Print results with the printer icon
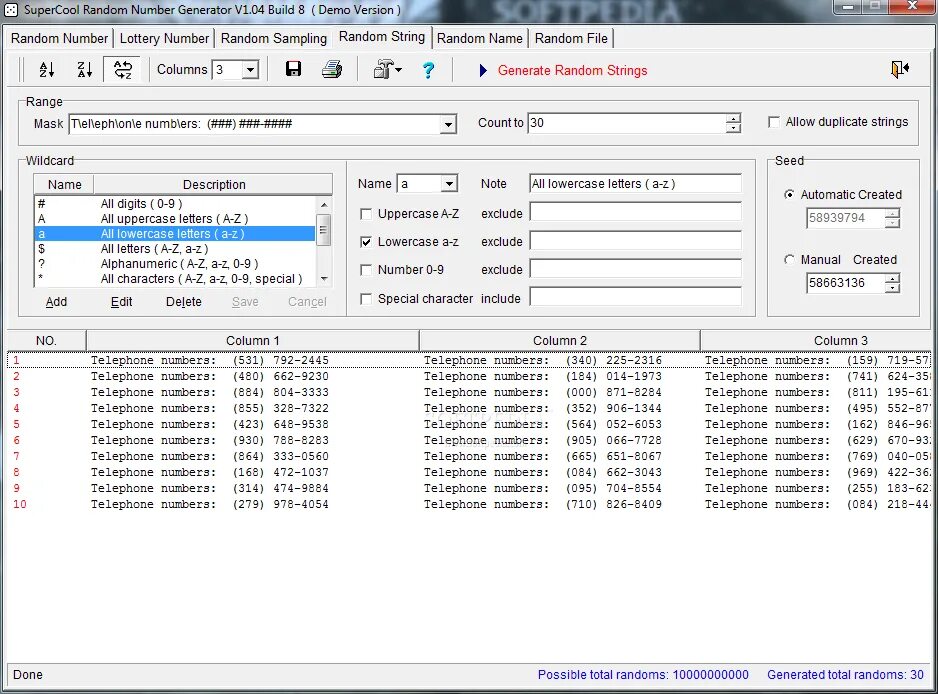 pos(332,69)
